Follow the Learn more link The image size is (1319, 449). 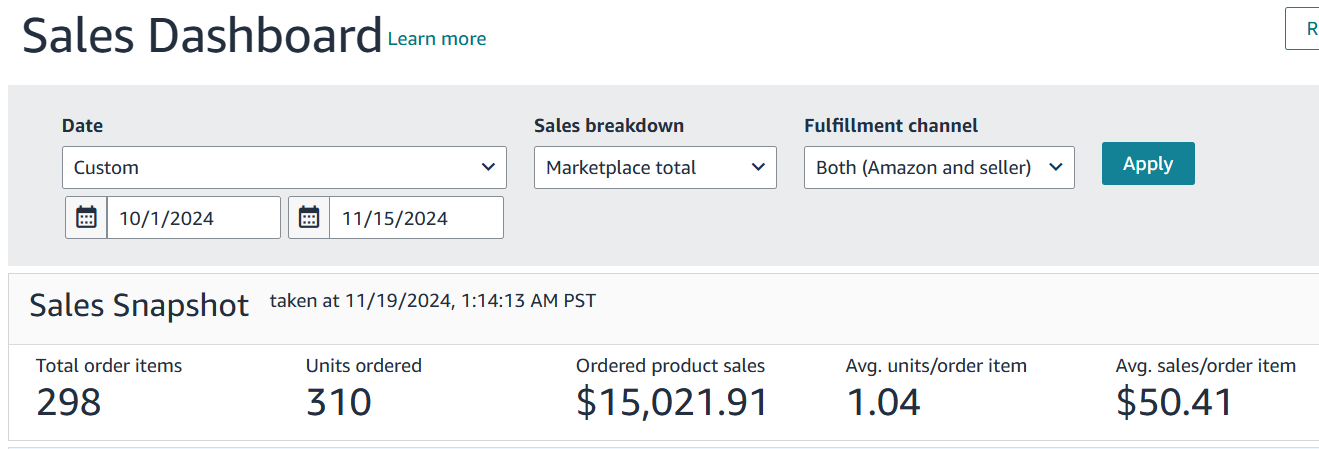click(437, 39)
